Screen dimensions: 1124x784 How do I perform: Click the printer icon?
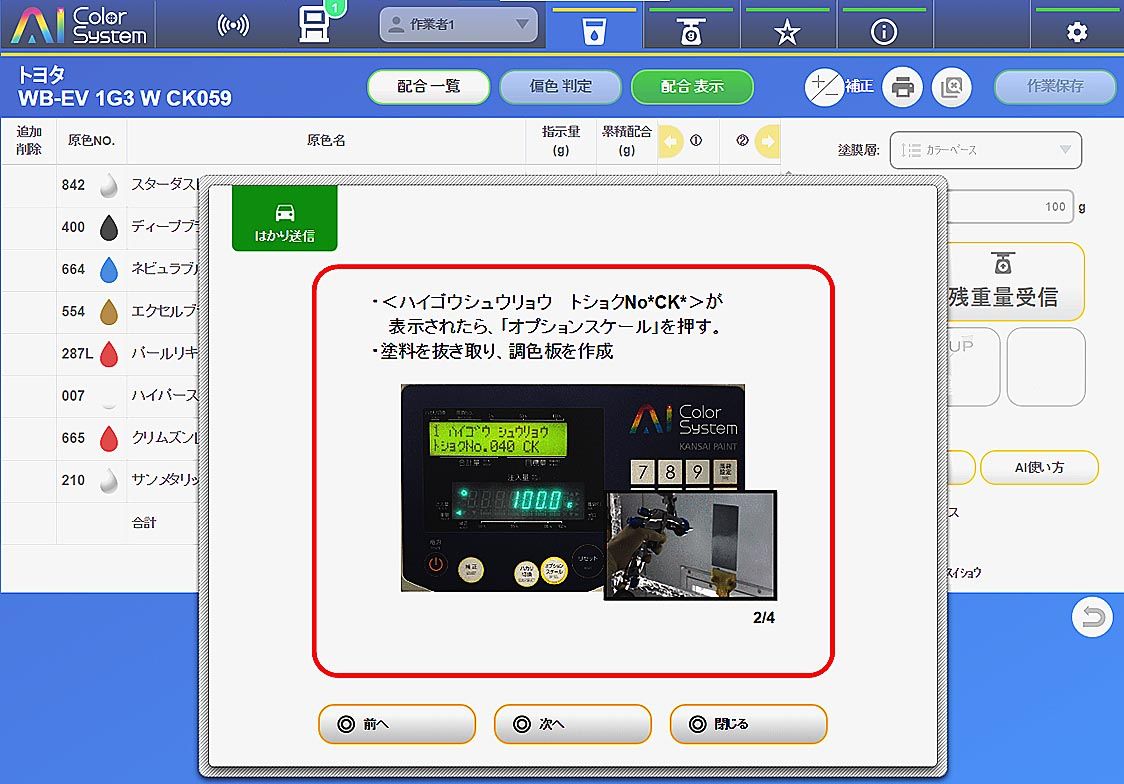point(902,87)
